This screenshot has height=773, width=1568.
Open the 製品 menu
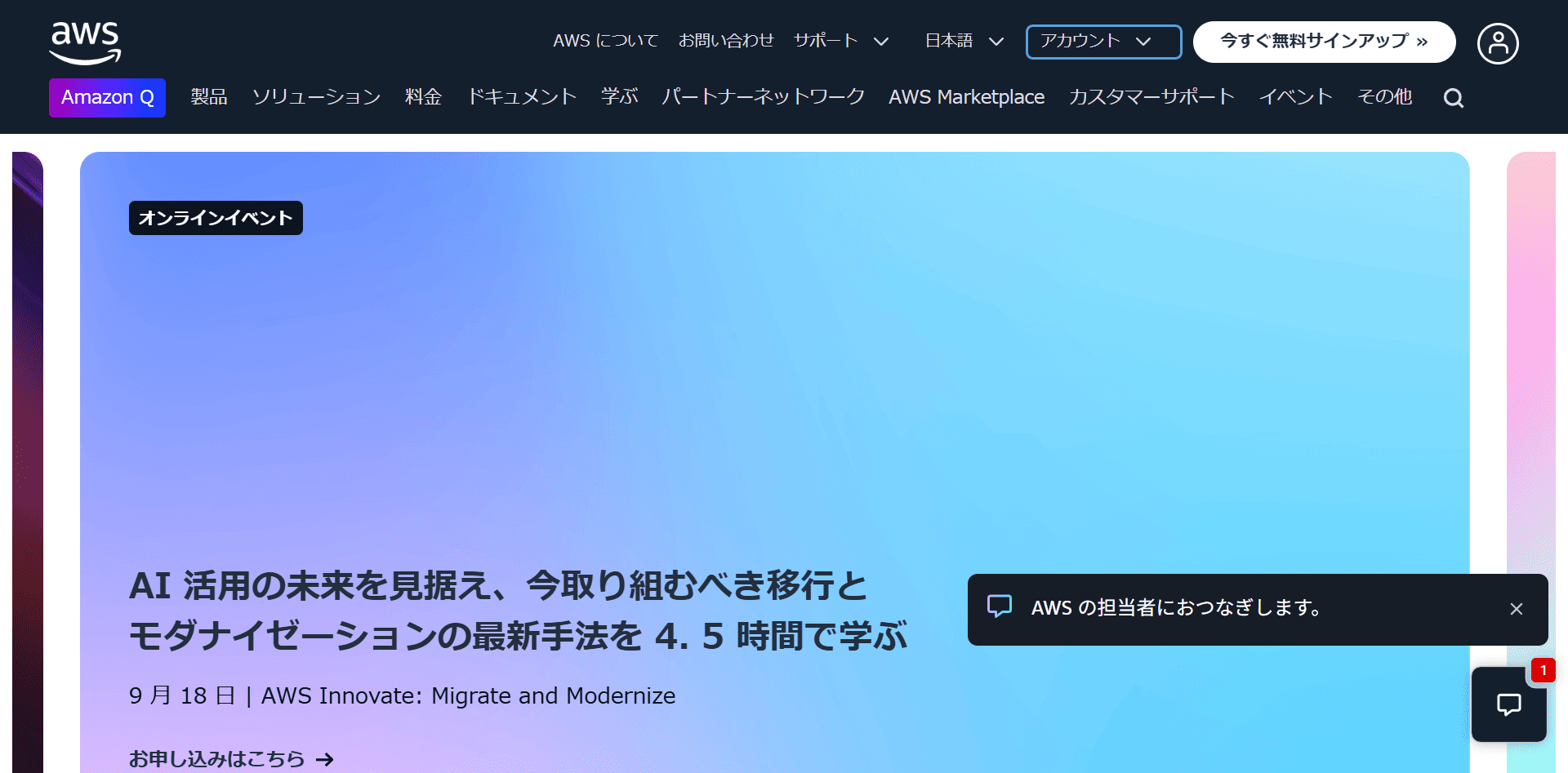click(209, 97)
